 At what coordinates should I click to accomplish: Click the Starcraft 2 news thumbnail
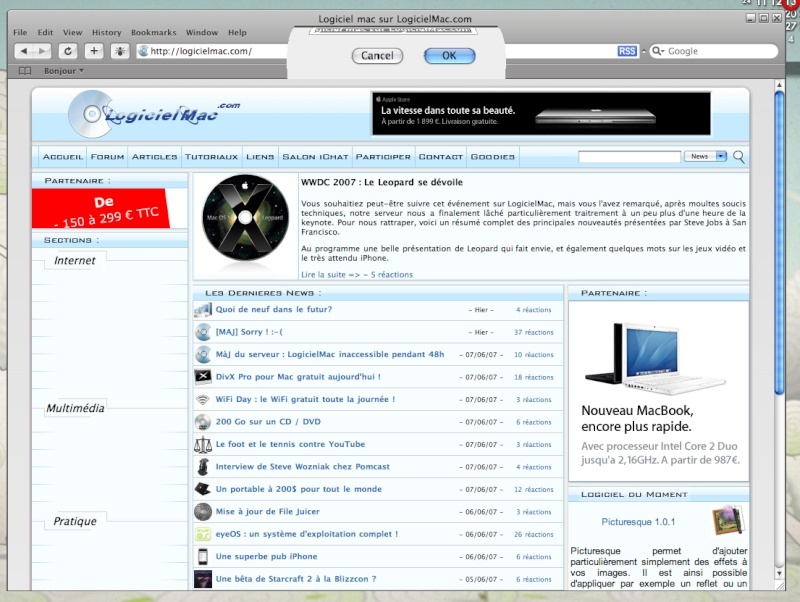[203, 579]
